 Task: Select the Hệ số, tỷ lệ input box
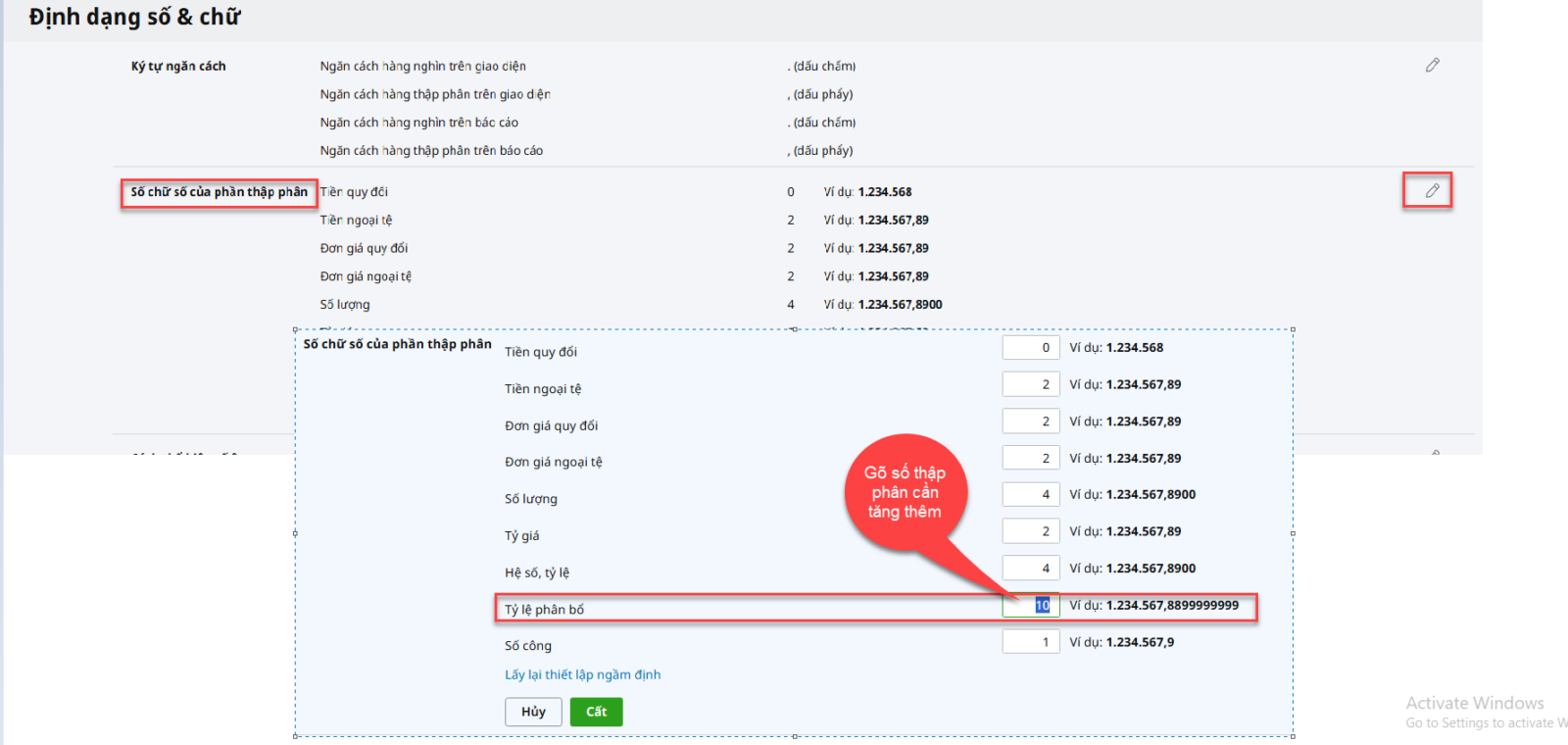pyautogui.click(x=1030, y=569)
